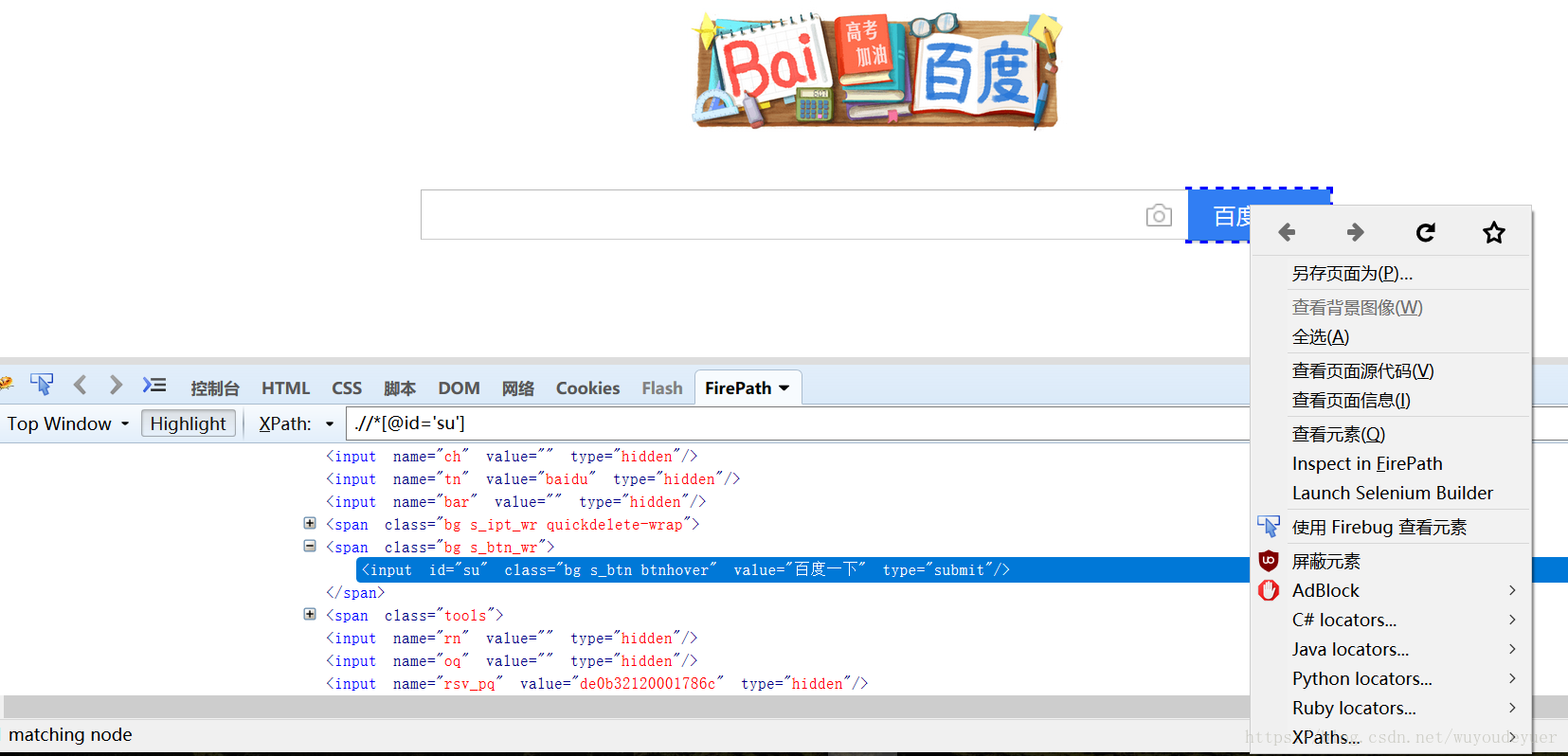Click the 'matching node' status text
The width and height of the screenshot is (1568, 756).
tap(70, 735)
